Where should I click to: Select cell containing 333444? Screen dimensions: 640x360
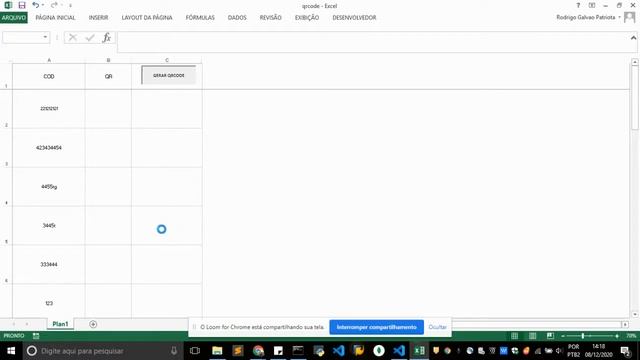point(49,264)
